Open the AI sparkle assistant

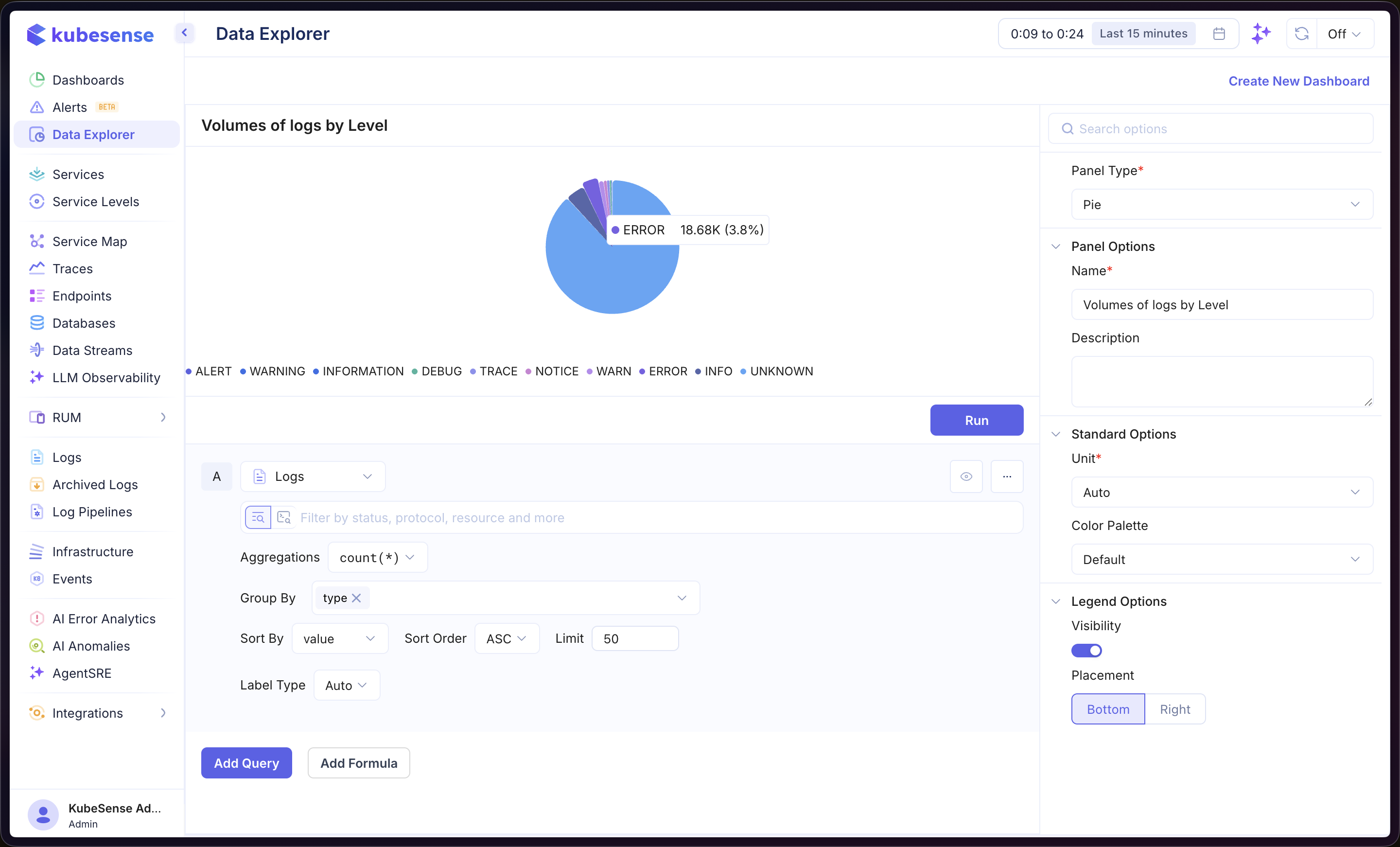[x=1261, y=34]
